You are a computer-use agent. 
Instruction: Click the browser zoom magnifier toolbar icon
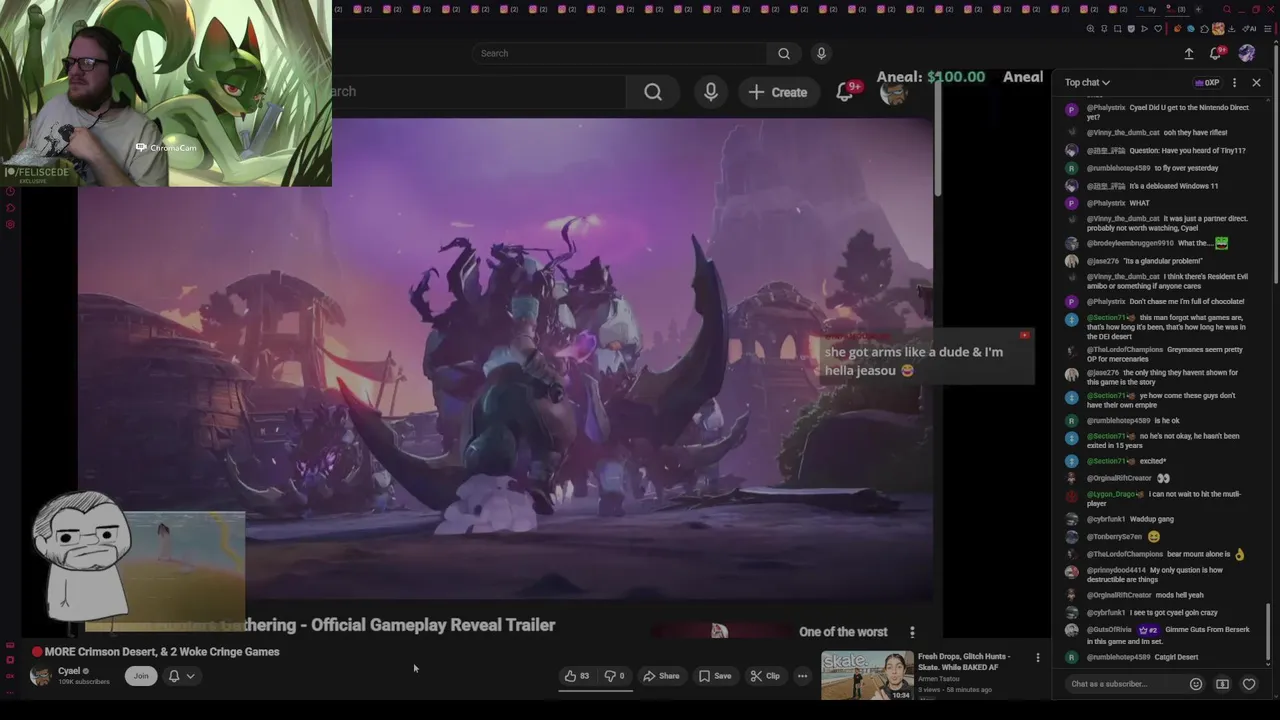(1090, 29)
